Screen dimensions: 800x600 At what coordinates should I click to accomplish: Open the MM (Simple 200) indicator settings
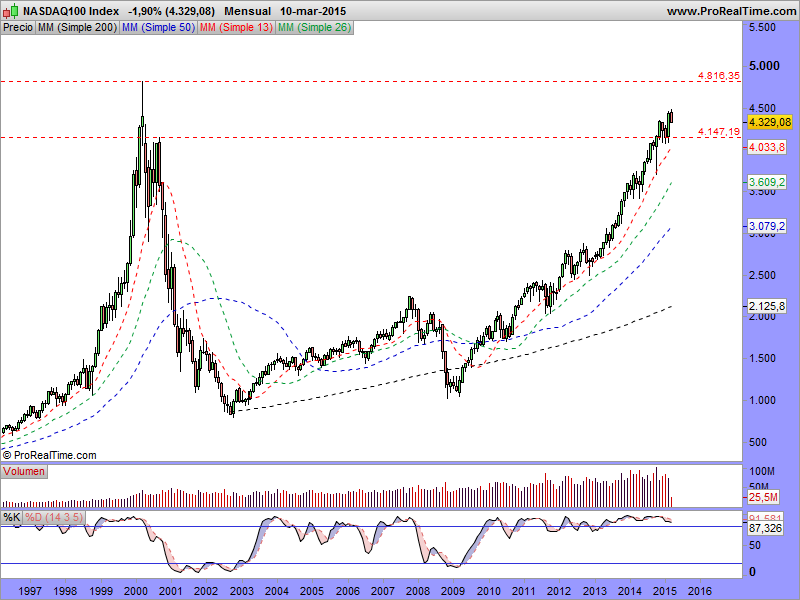pos(78,28)
